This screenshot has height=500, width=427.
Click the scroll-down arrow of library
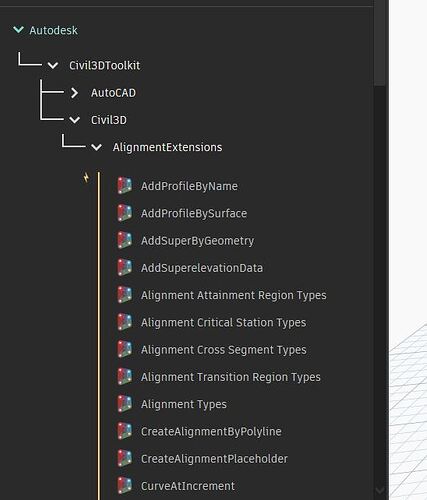coord(380,491)
